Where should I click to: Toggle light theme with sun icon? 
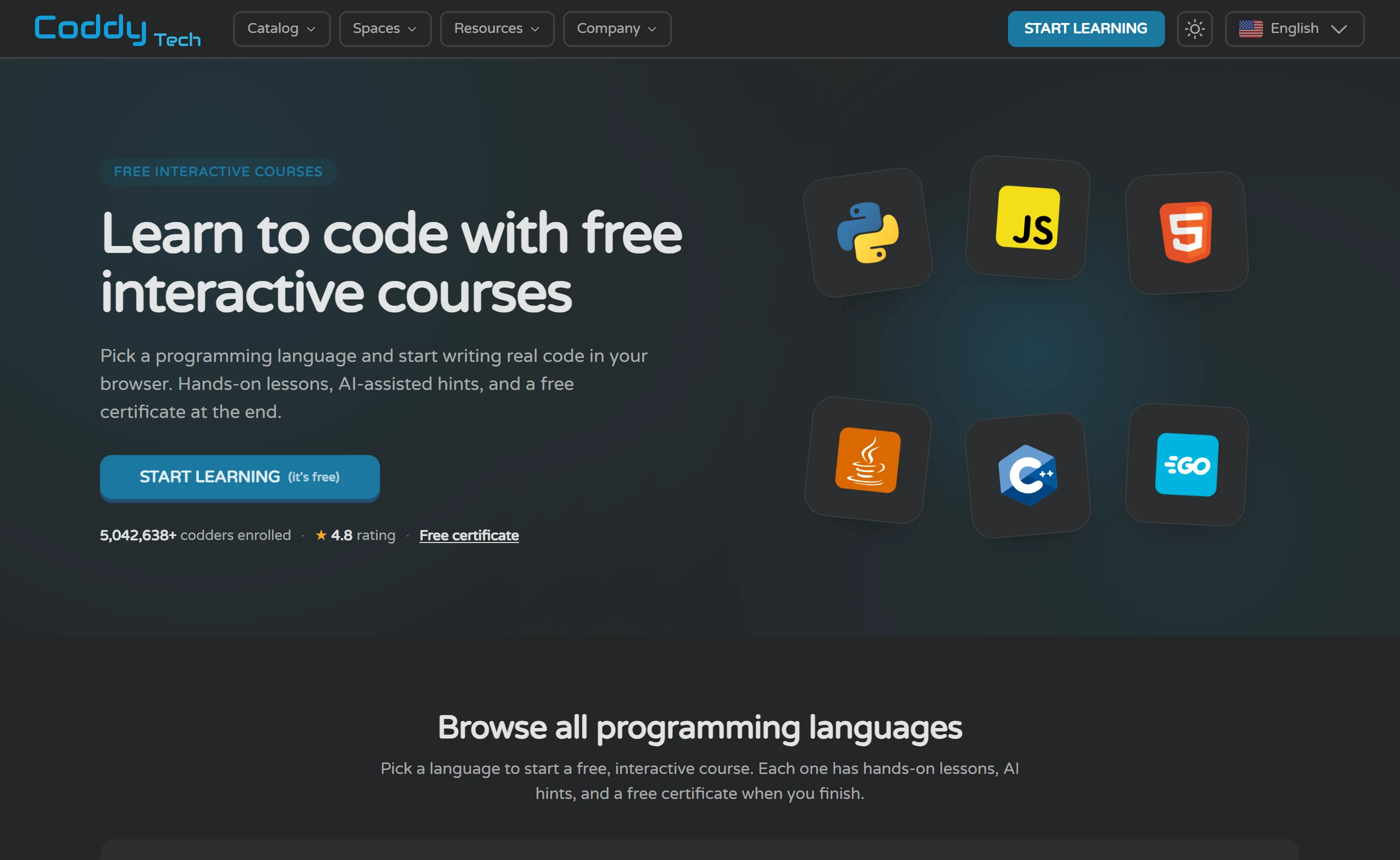point(1194,28)
